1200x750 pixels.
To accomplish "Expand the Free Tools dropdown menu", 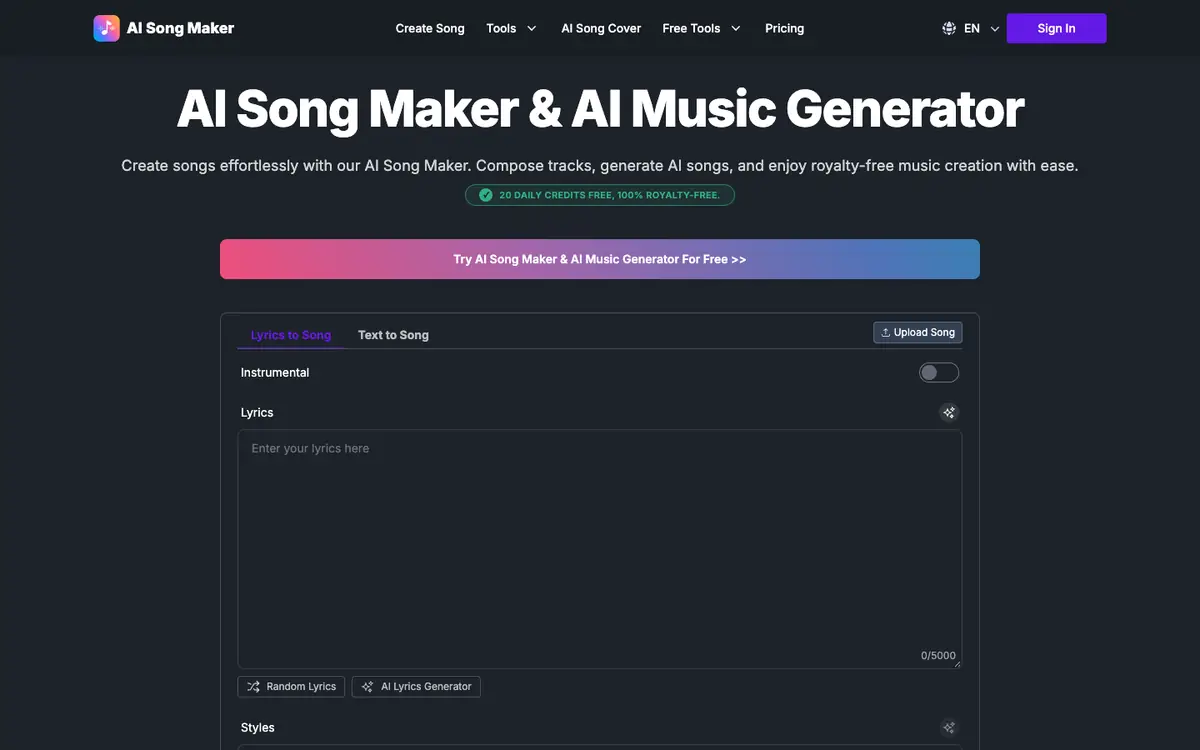I will tap(702, 28).
